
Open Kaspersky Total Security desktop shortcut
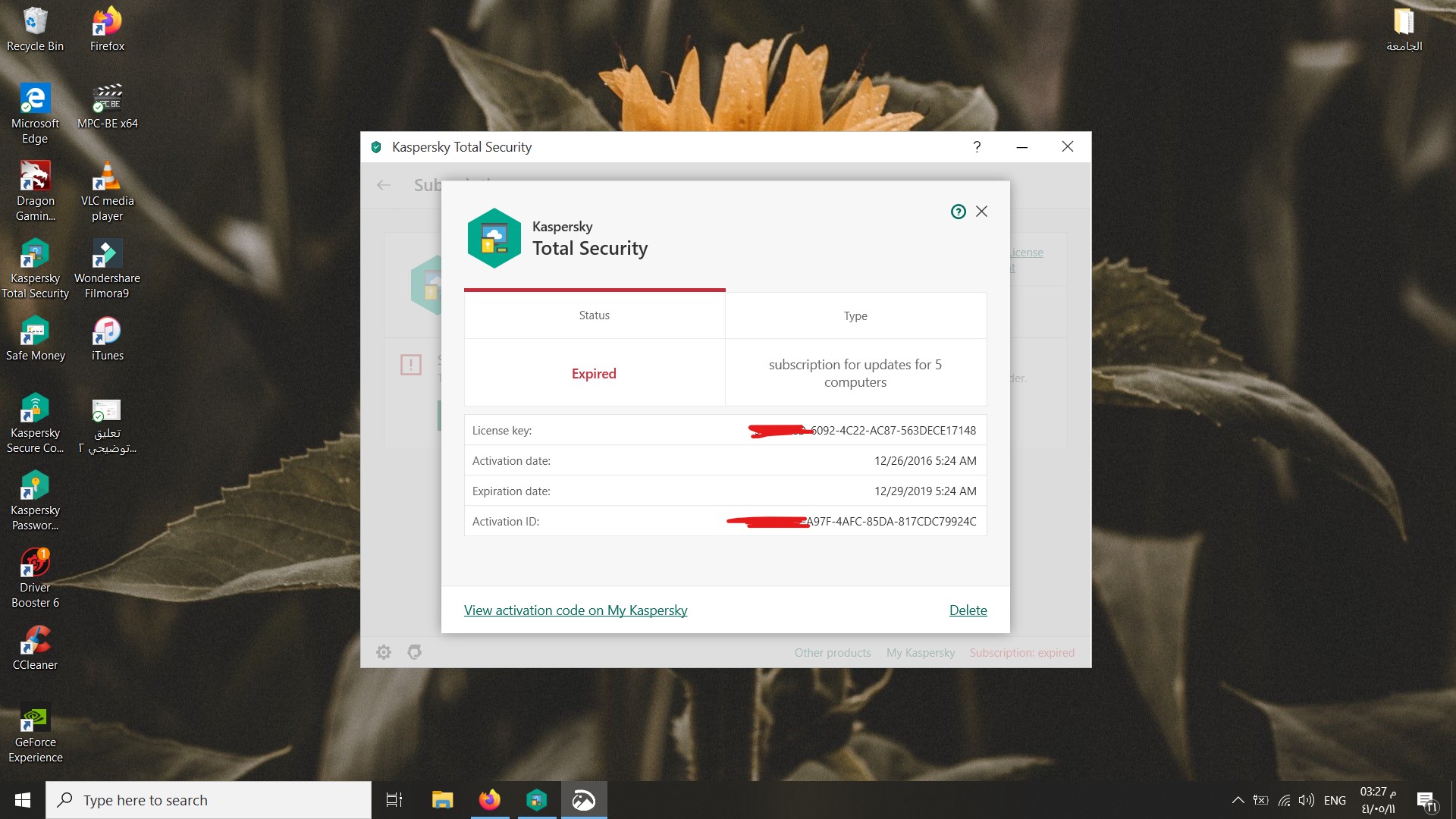(x=35, y=268)
